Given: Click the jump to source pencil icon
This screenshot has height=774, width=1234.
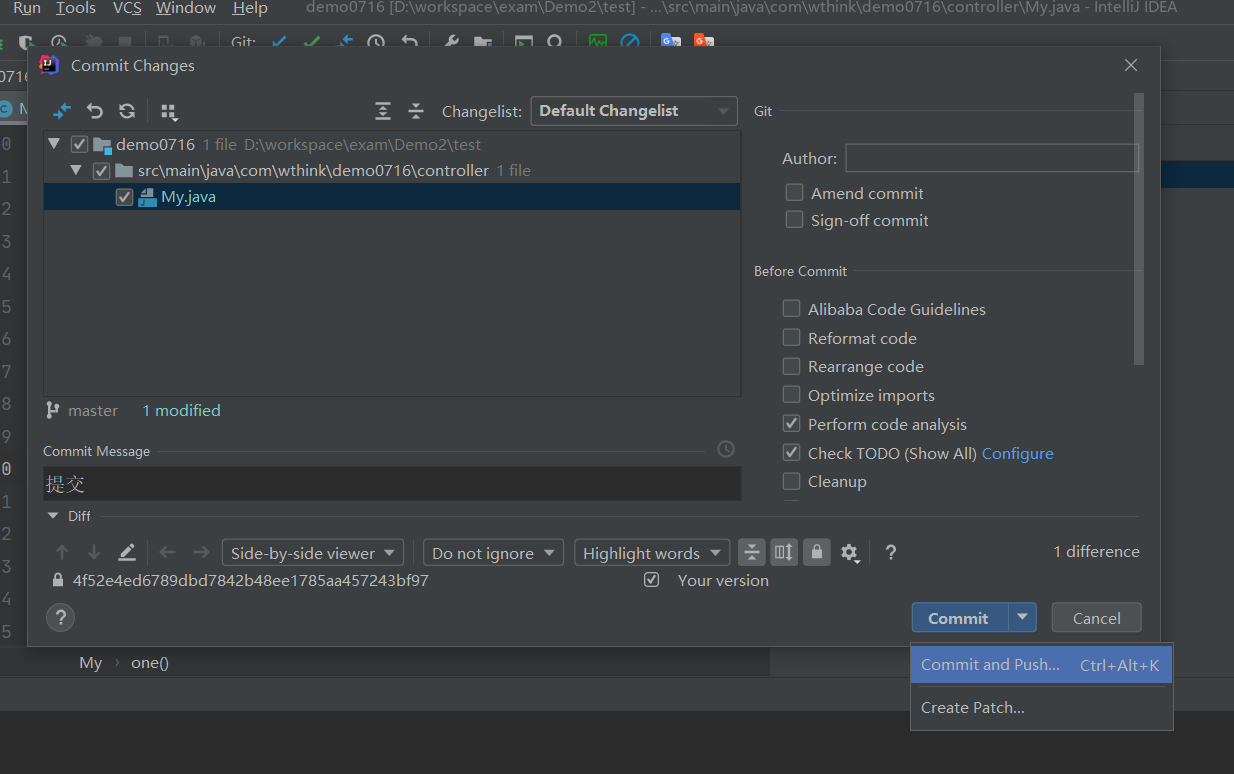Looking at the screenshot, I should pyautogui.click(x=127, y=552).
